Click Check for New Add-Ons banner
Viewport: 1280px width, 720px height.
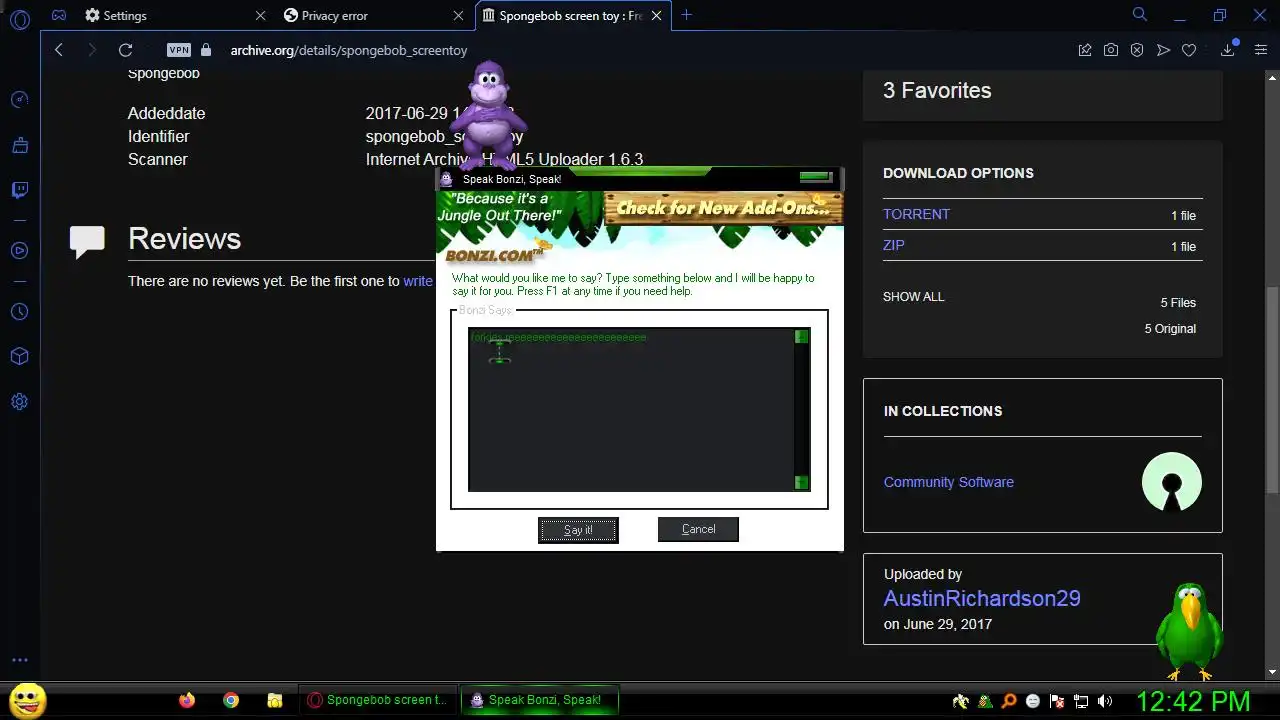[723, 208]
